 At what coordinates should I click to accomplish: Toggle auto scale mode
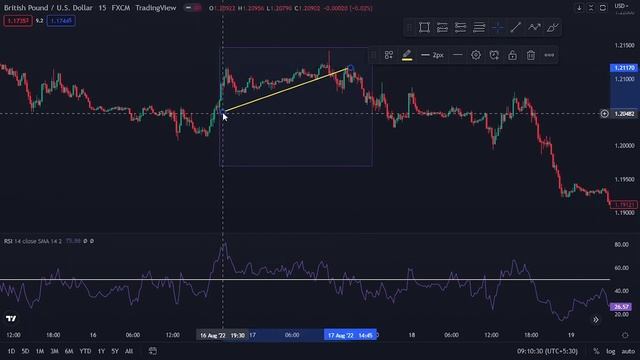point(628,351)
